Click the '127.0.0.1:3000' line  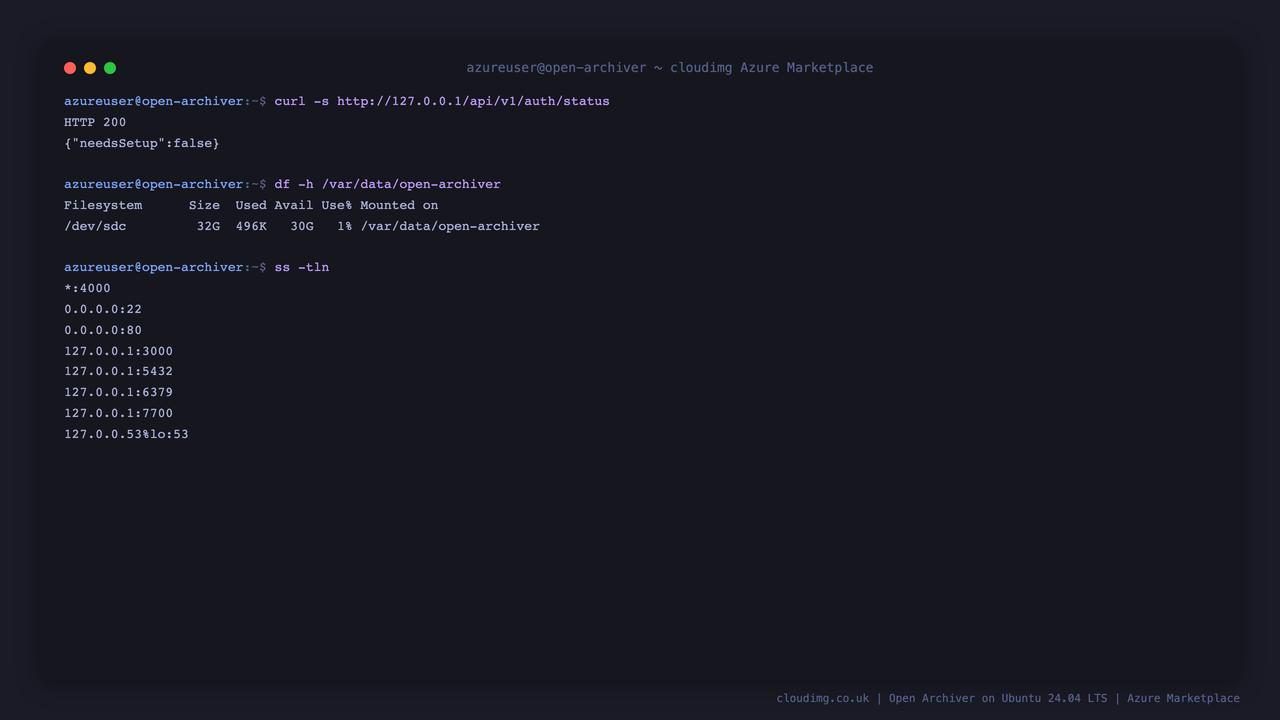[x=119, y=351]
